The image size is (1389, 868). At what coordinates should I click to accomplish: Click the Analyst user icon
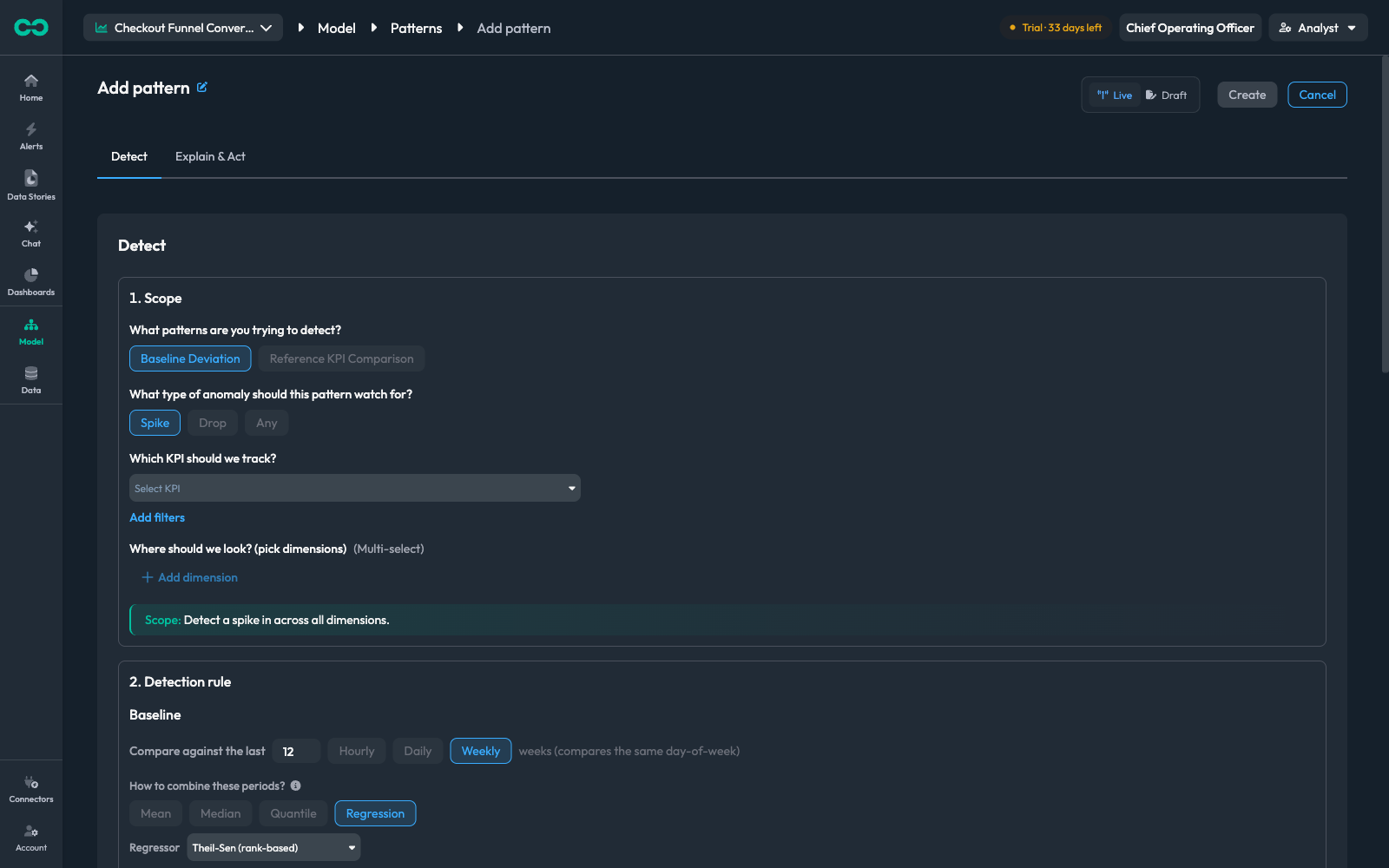point(1286,28)
